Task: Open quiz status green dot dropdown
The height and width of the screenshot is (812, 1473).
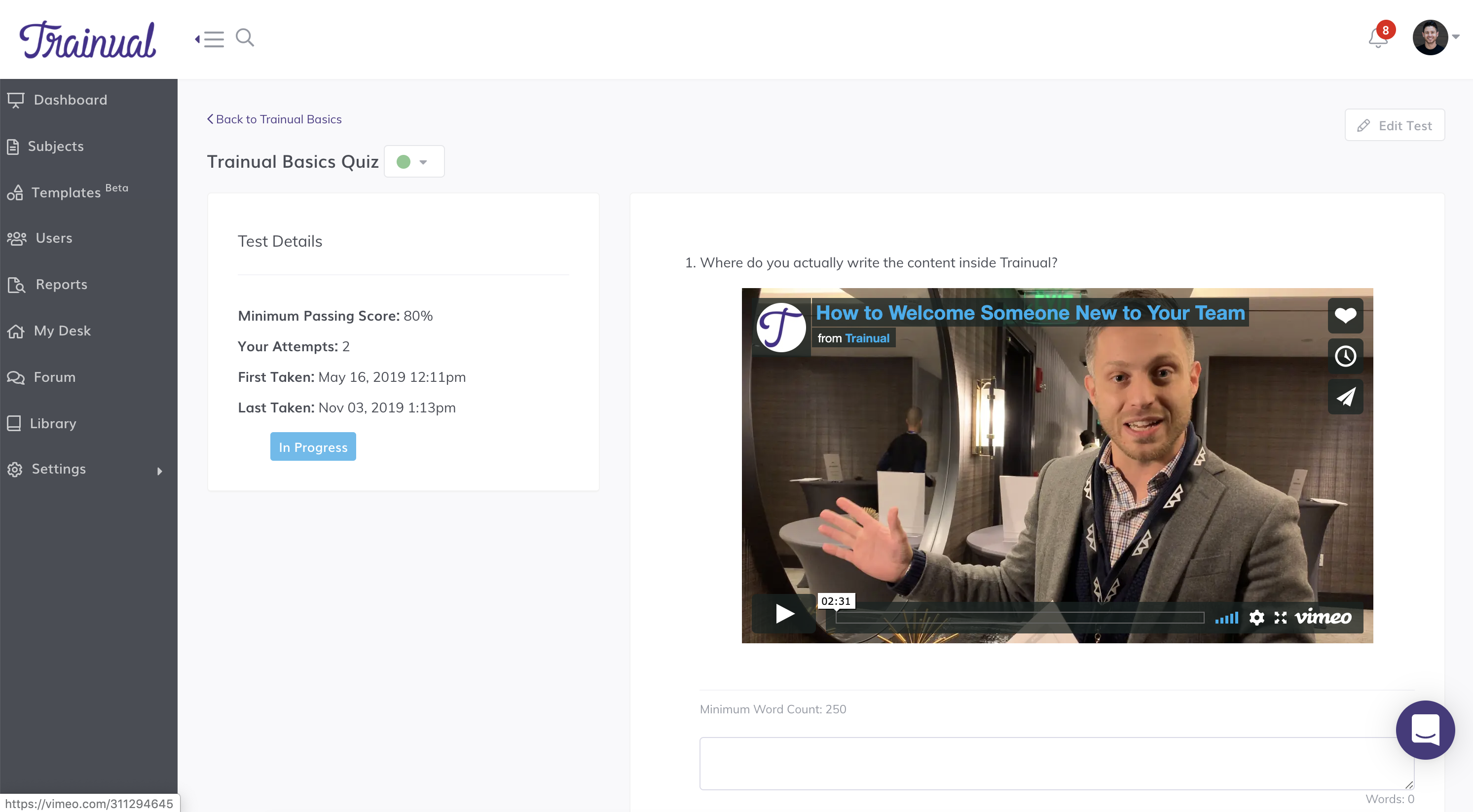Action: click(413, 162)
